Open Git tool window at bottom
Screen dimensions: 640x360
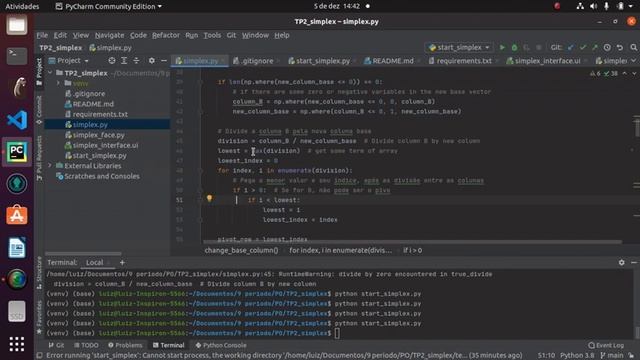[x=56, y=345]
